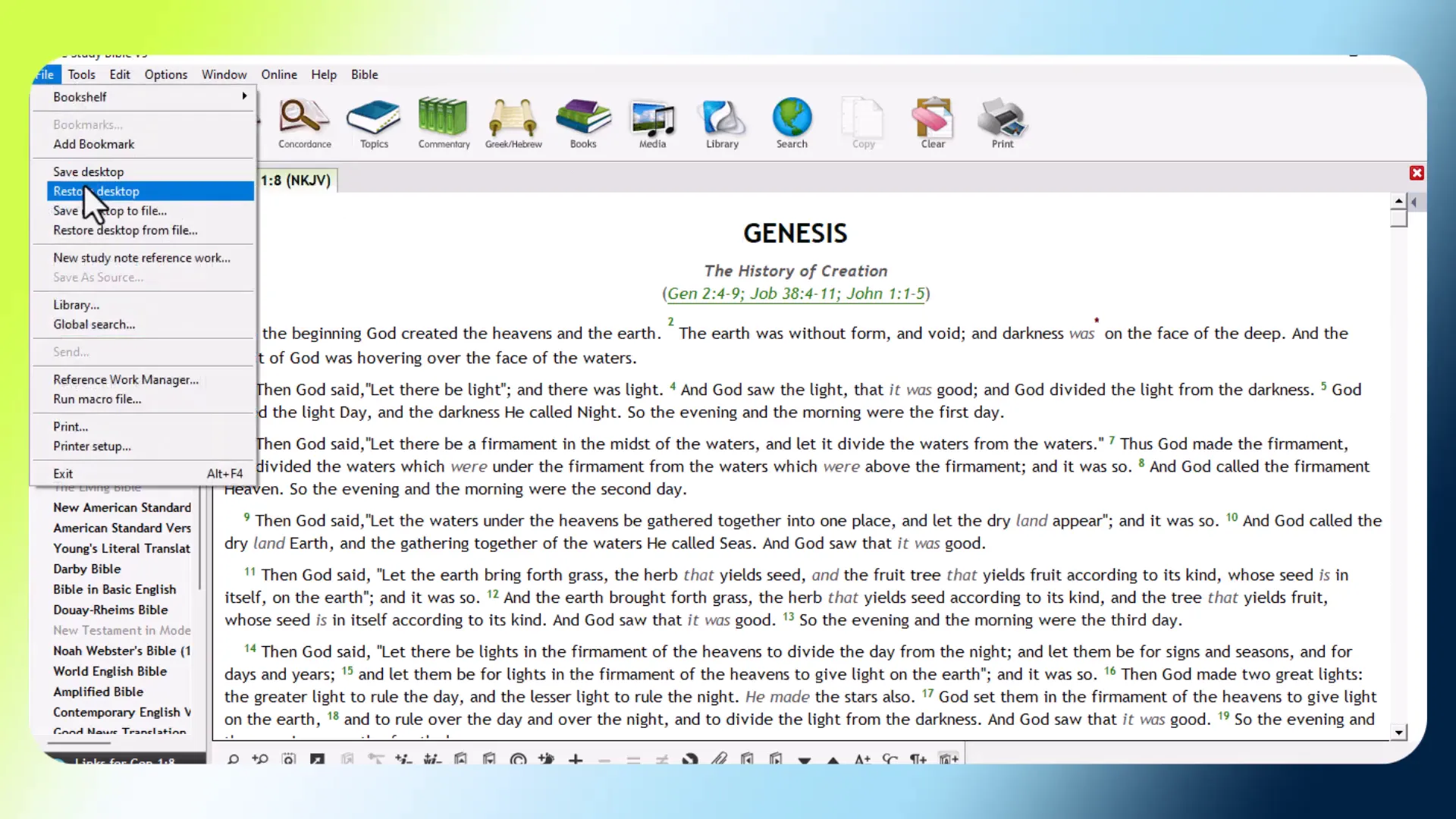Click the magnifier icon in bottom toolbar
The width and height of the screenshot is (1456, 819).
[x=233, y=758]
